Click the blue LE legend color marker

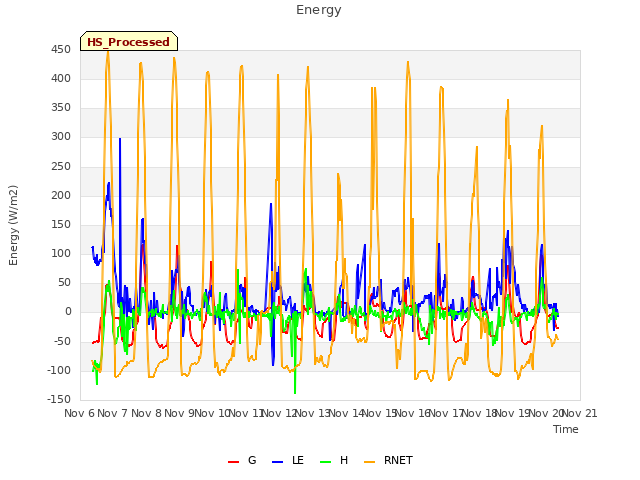278,462
